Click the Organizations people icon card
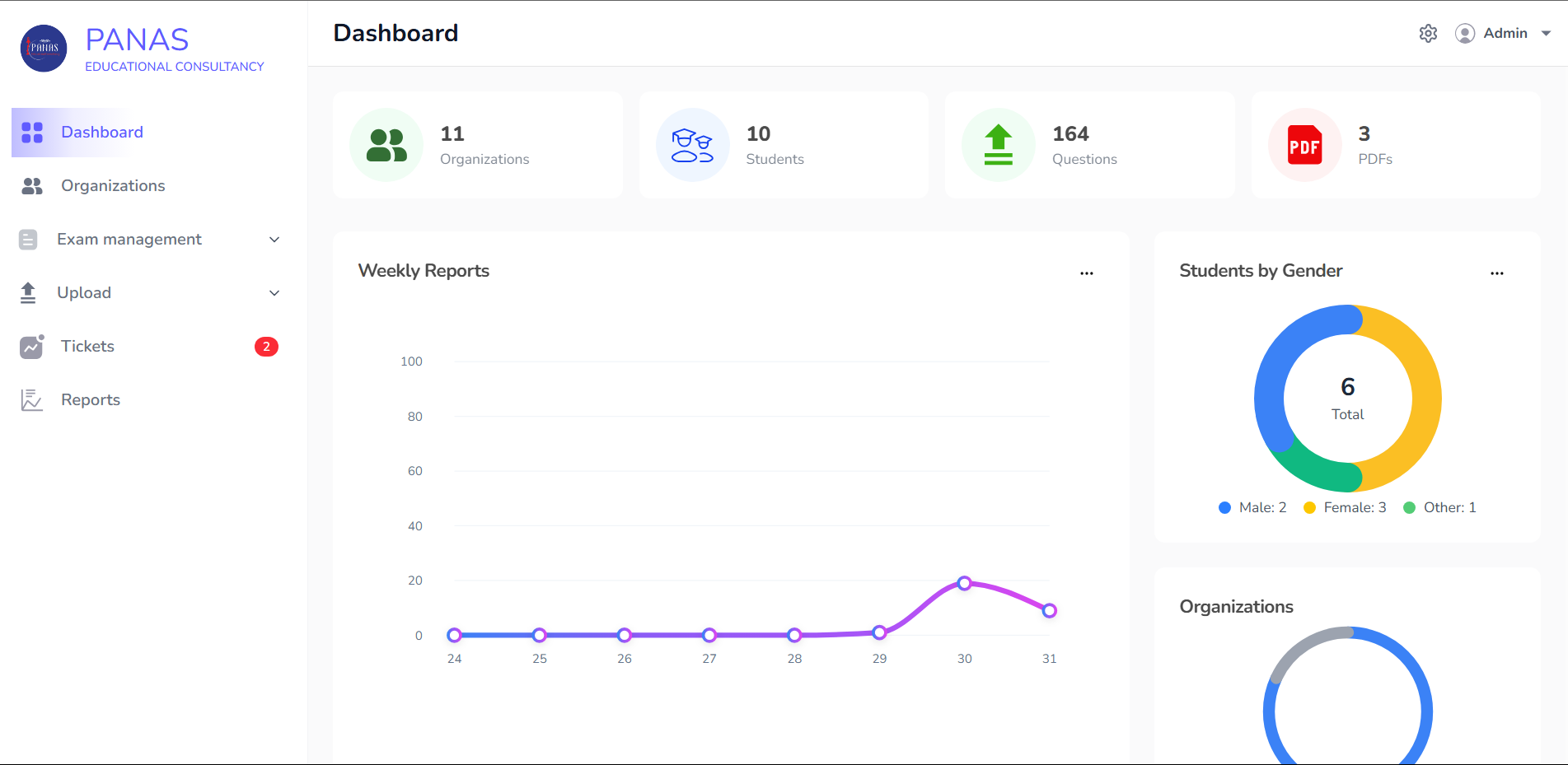Image resolution: width=1568 pixels, height=765 pixels. pyautogui.click(x=386, y=145)
